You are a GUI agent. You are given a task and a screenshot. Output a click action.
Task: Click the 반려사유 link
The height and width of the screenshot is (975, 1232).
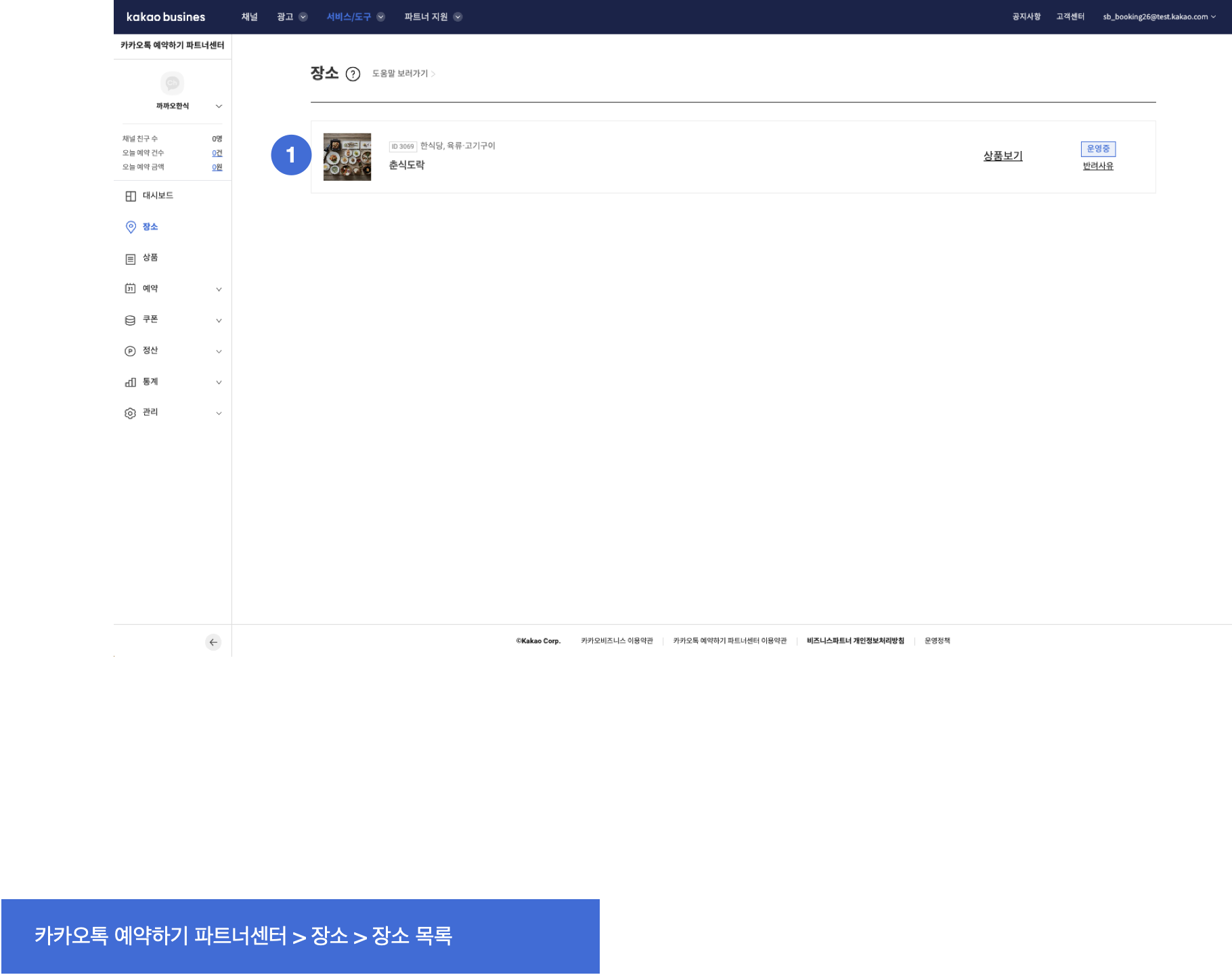pos(1098,166)
